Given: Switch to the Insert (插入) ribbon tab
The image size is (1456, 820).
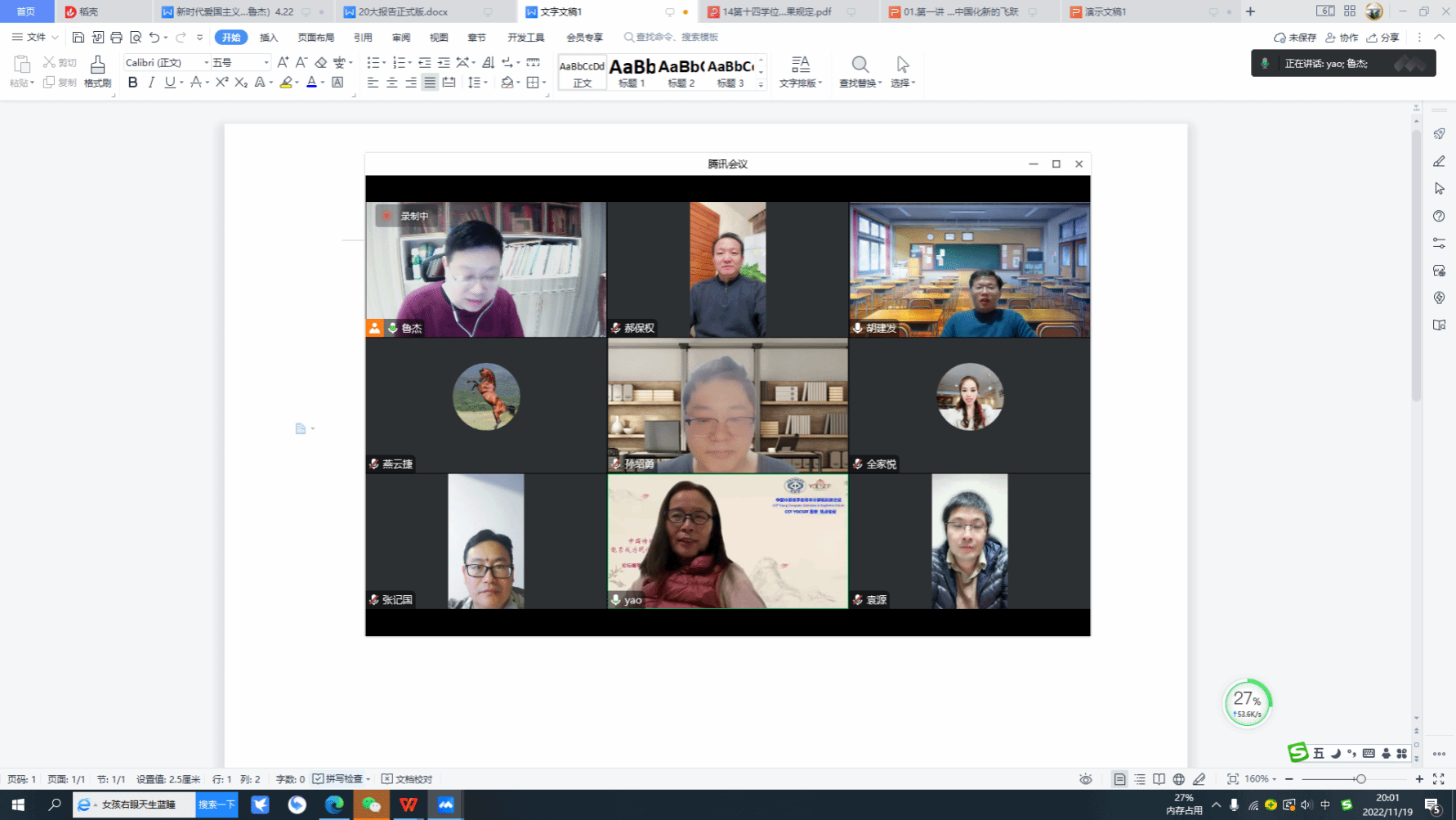Looking at the screenshot, I should pos(269,38).
